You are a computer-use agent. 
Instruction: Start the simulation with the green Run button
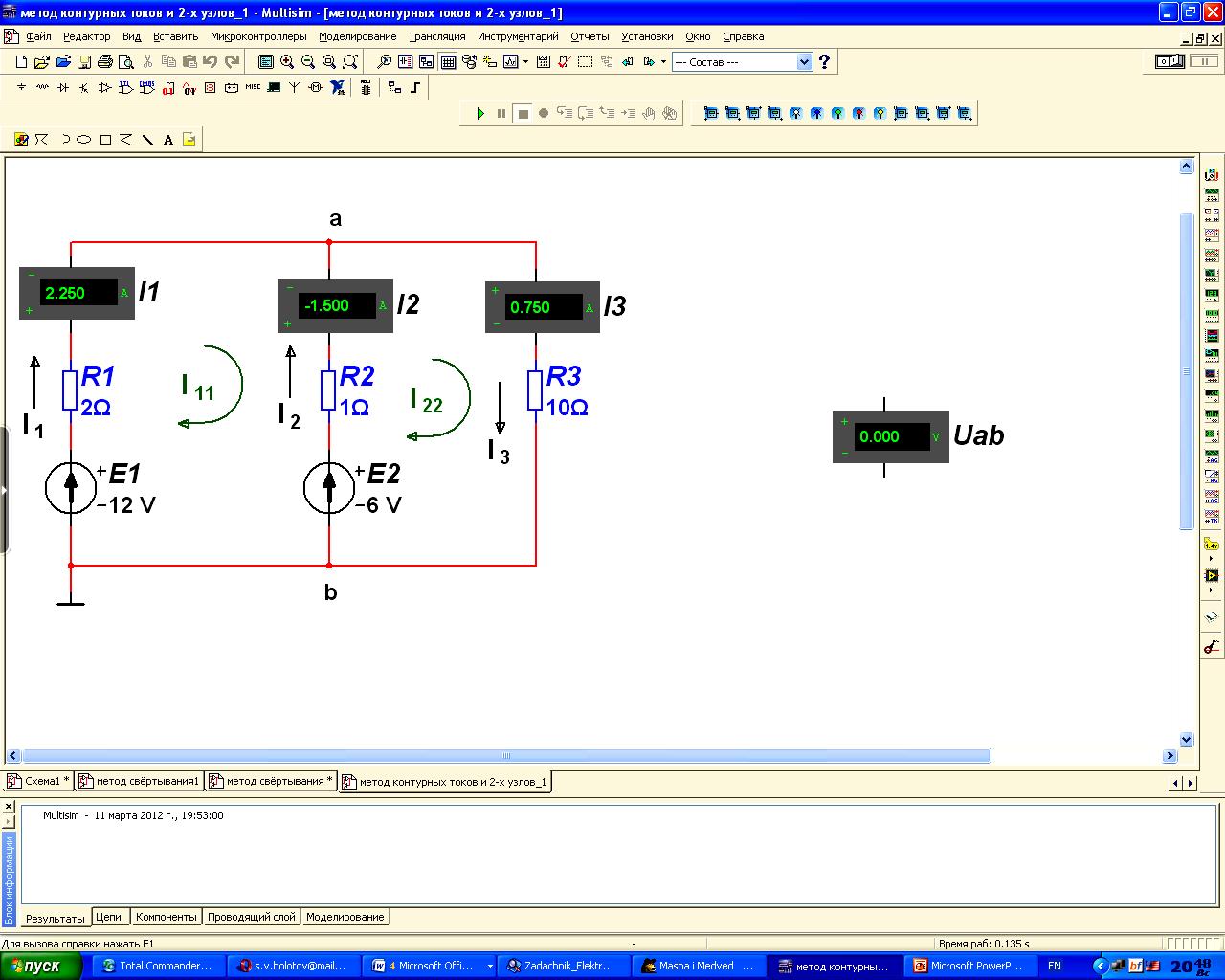(480, 113)
